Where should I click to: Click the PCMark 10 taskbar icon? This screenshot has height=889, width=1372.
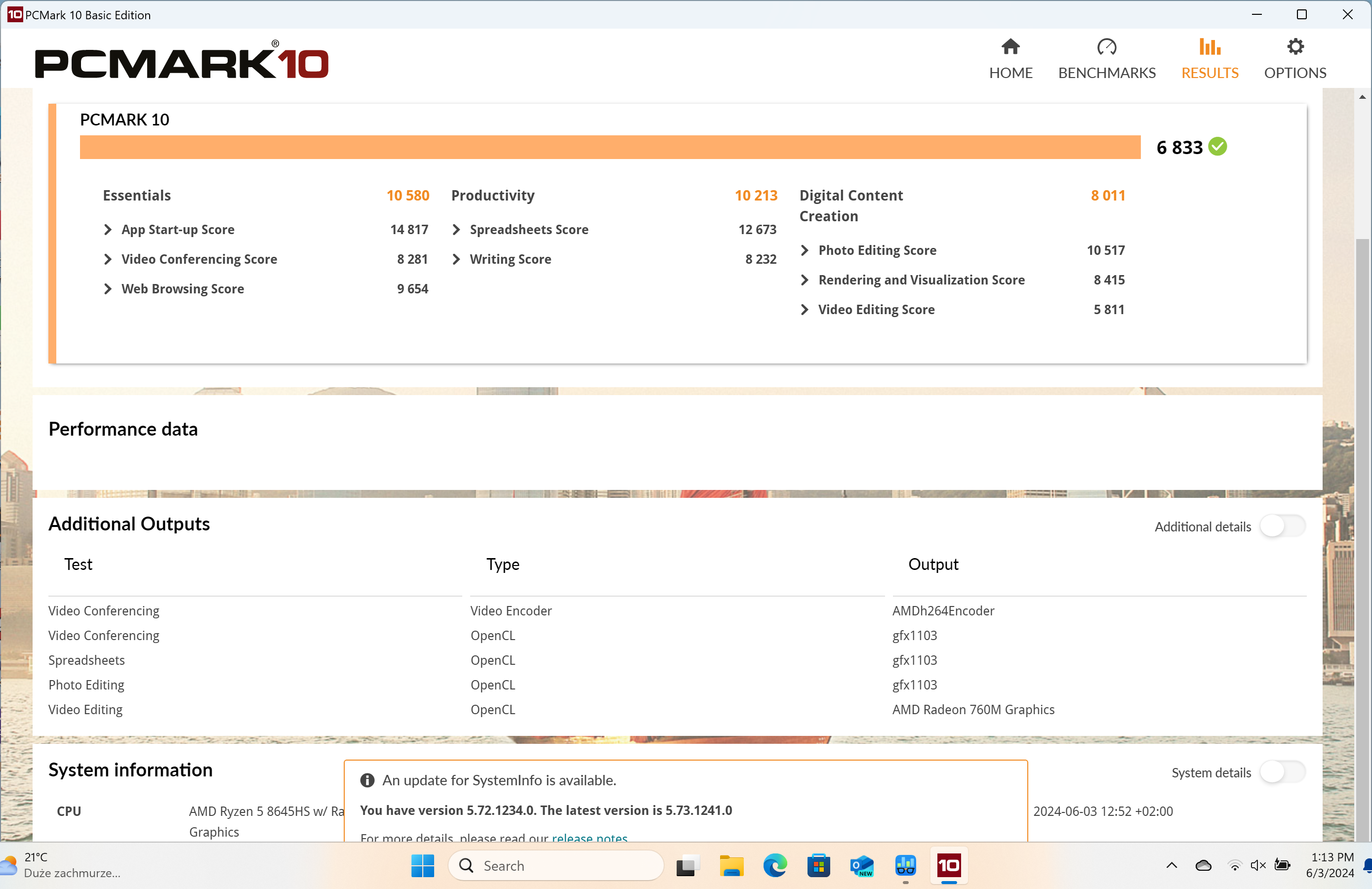(949, 865)
